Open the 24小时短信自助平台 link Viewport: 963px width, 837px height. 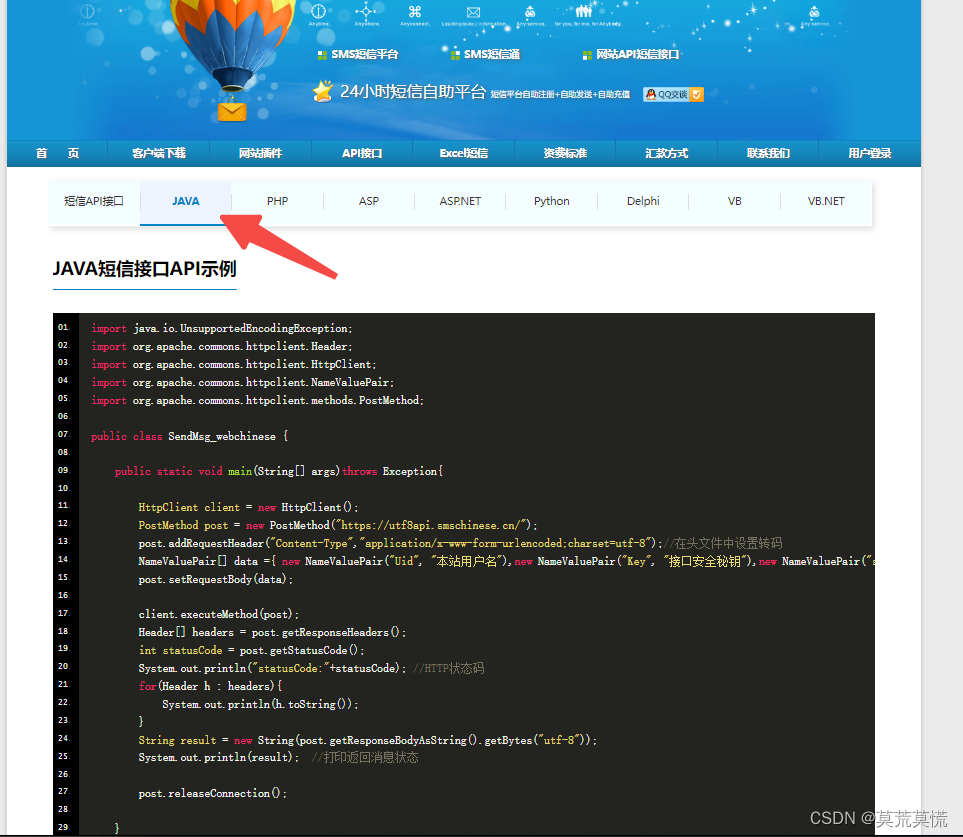pos(413,91)
